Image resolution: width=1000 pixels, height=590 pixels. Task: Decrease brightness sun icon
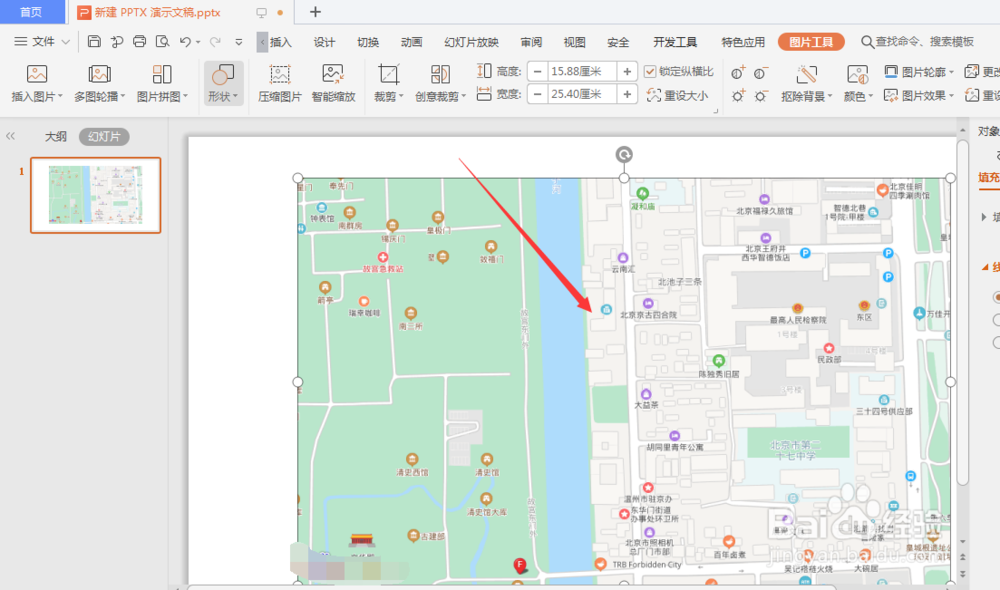761,96
